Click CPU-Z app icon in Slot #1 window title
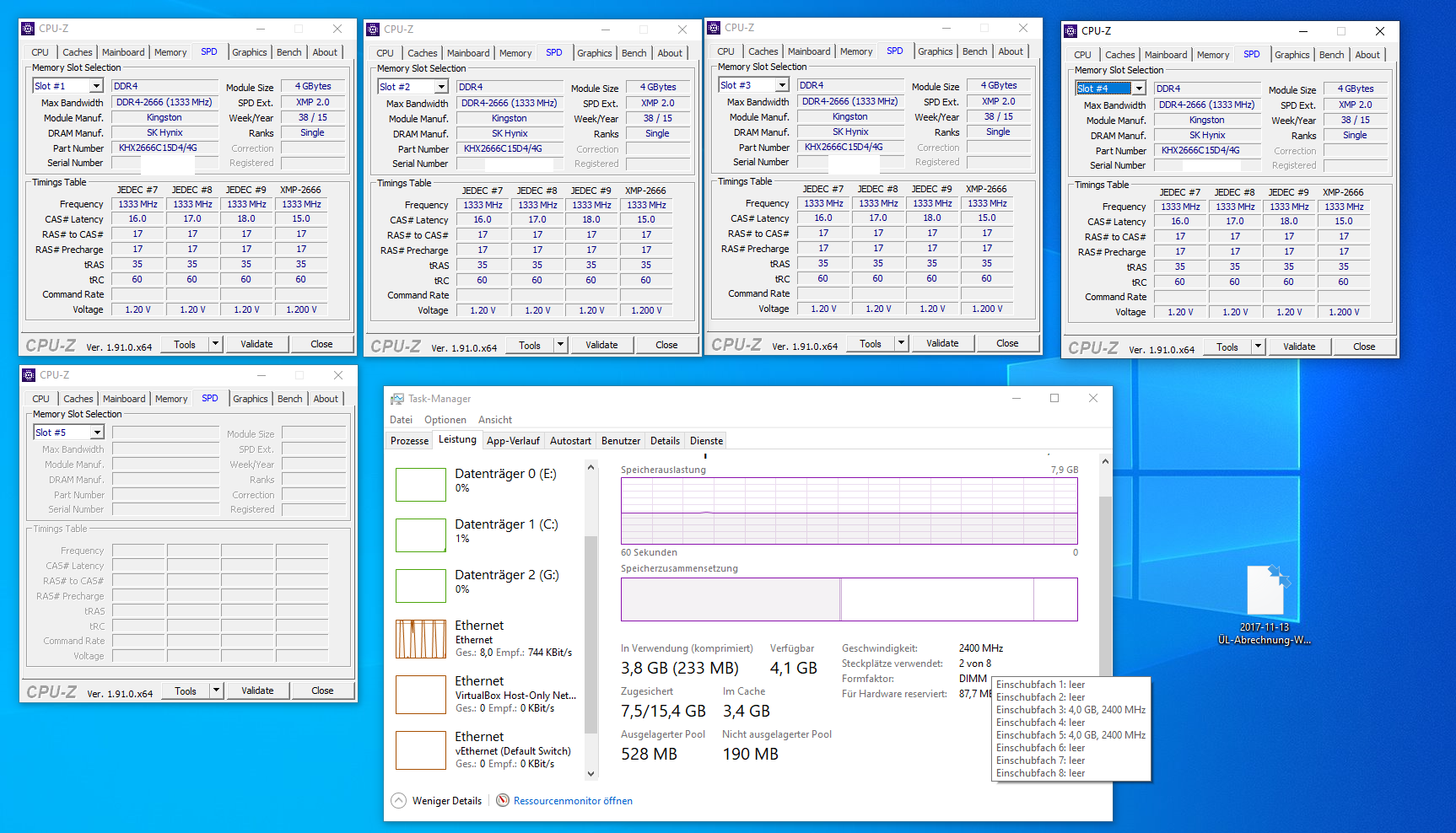 pos(29,29)
